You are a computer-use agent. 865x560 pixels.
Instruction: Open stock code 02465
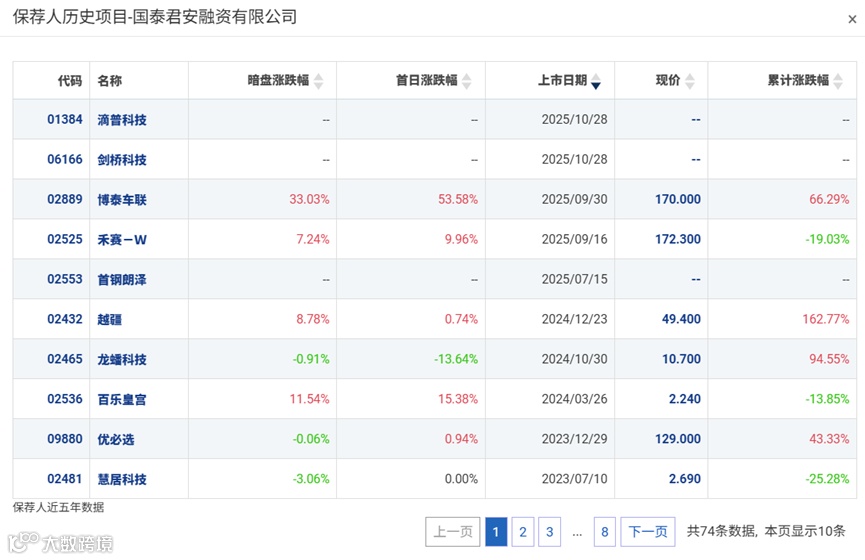pos(65,359)
